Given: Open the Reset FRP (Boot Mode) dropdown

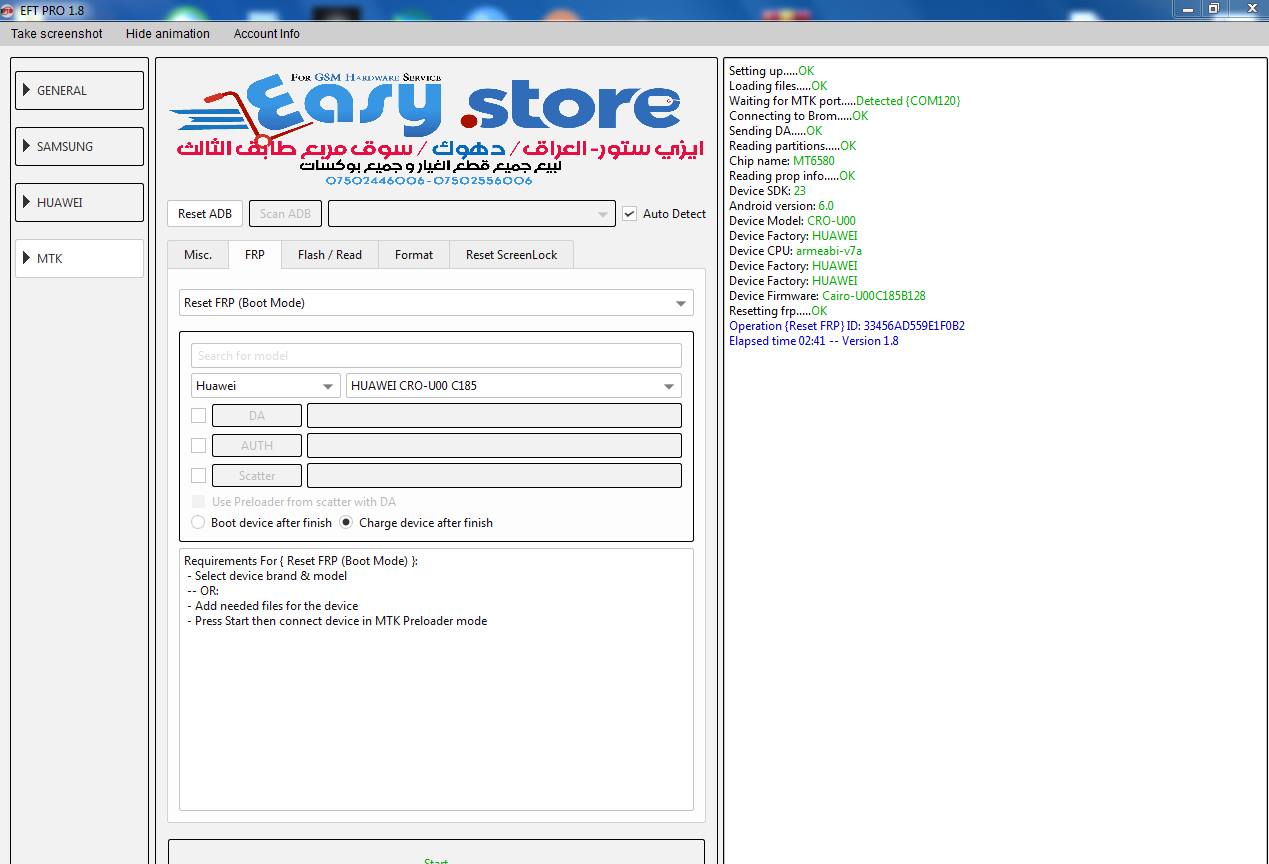Looking at the screenshot, I should point(436,303).
